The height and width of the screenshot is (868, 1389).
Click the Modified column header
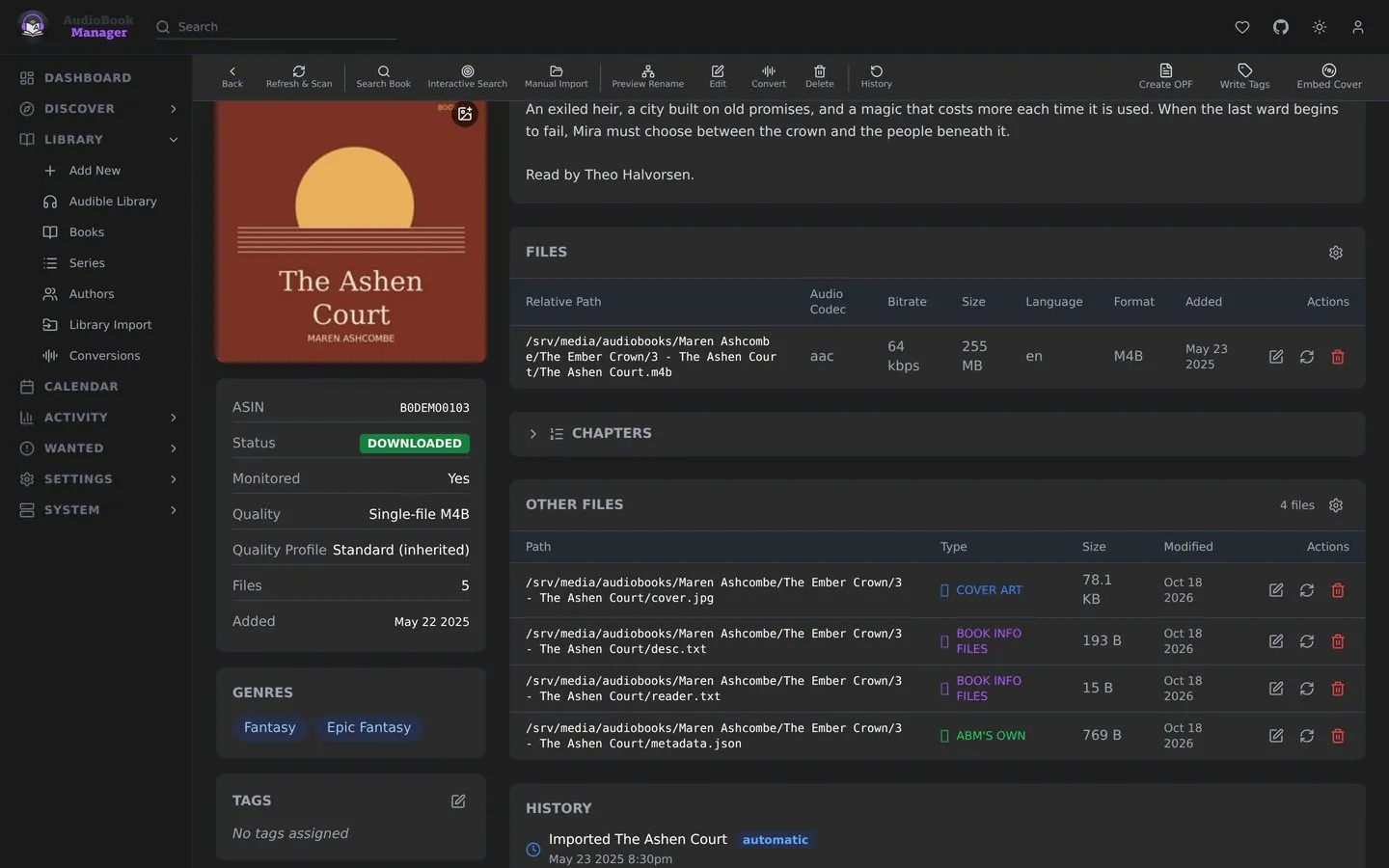[x=1188, y=547]
